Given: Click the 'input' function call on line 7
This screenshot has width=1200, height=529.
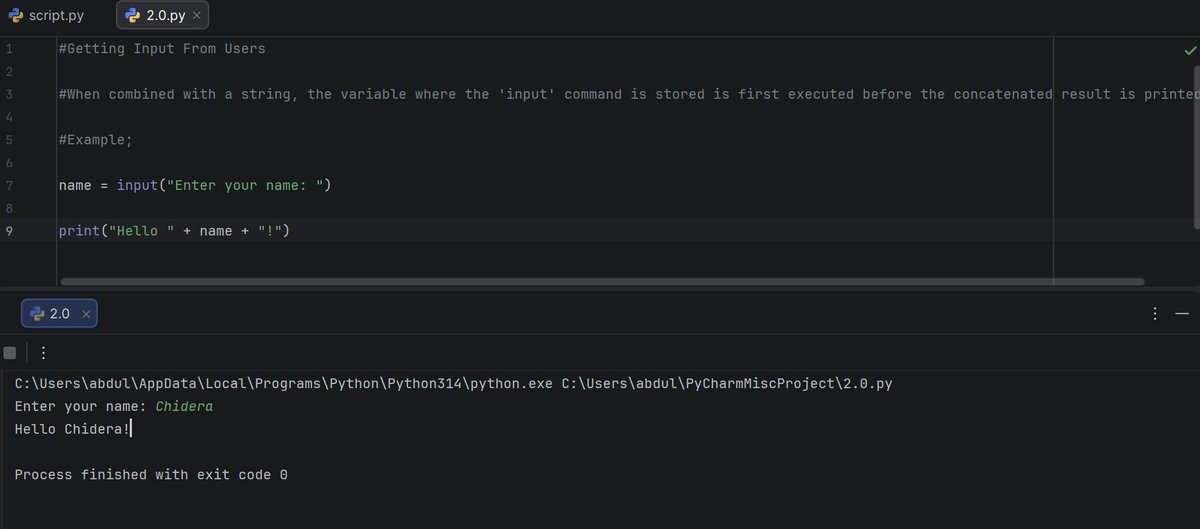Looking at the screenshot, I should click(x=137, y=185).
